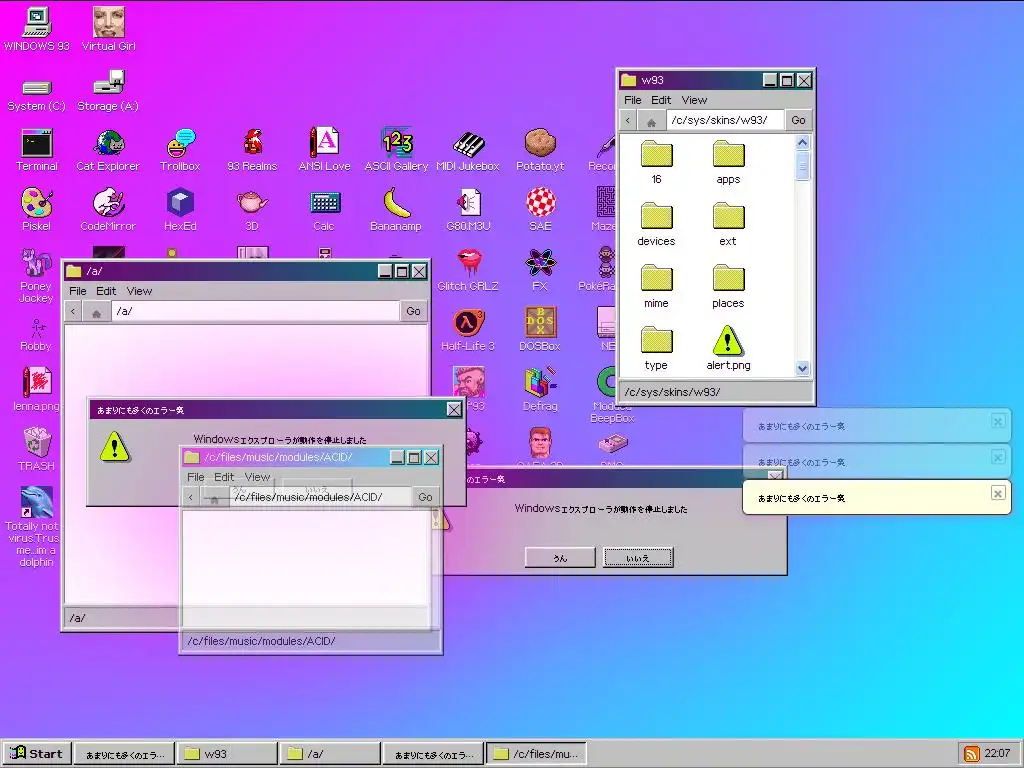Open the Storage (A:) drive icon
This screenshot has height=768, width=1024.
pyautogui.click(x=108, y=91)
